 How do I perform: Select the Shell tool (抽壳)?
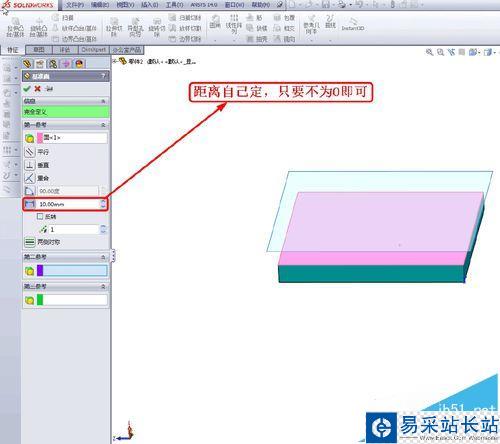pos(257,39)
